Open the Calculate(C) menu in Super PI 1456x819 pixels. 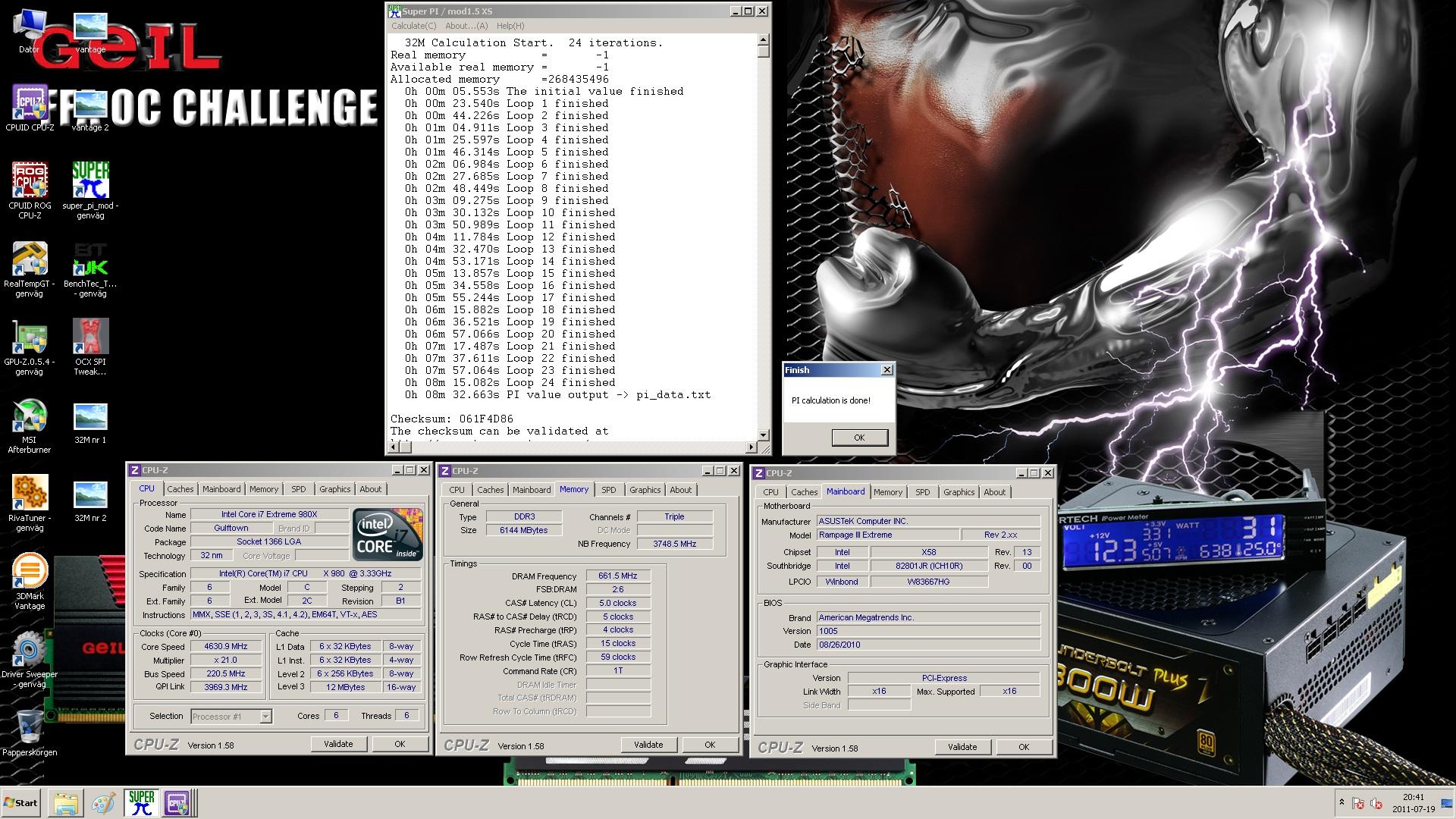pos(413,26)
